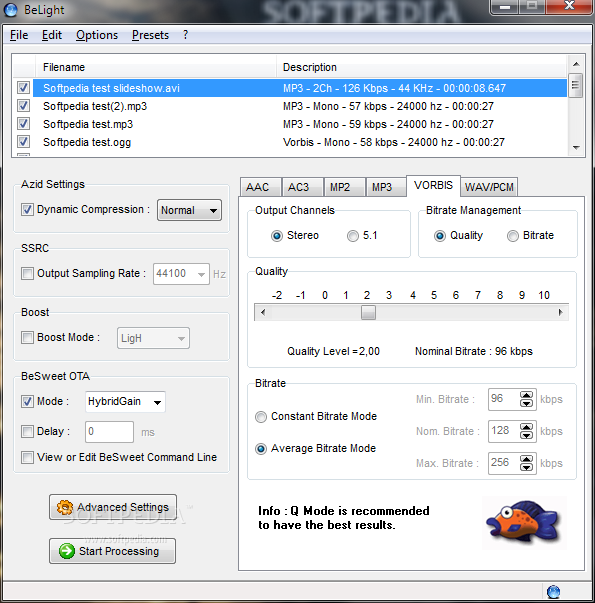Click the gear icon on Advanced Settings

[64, 507]
